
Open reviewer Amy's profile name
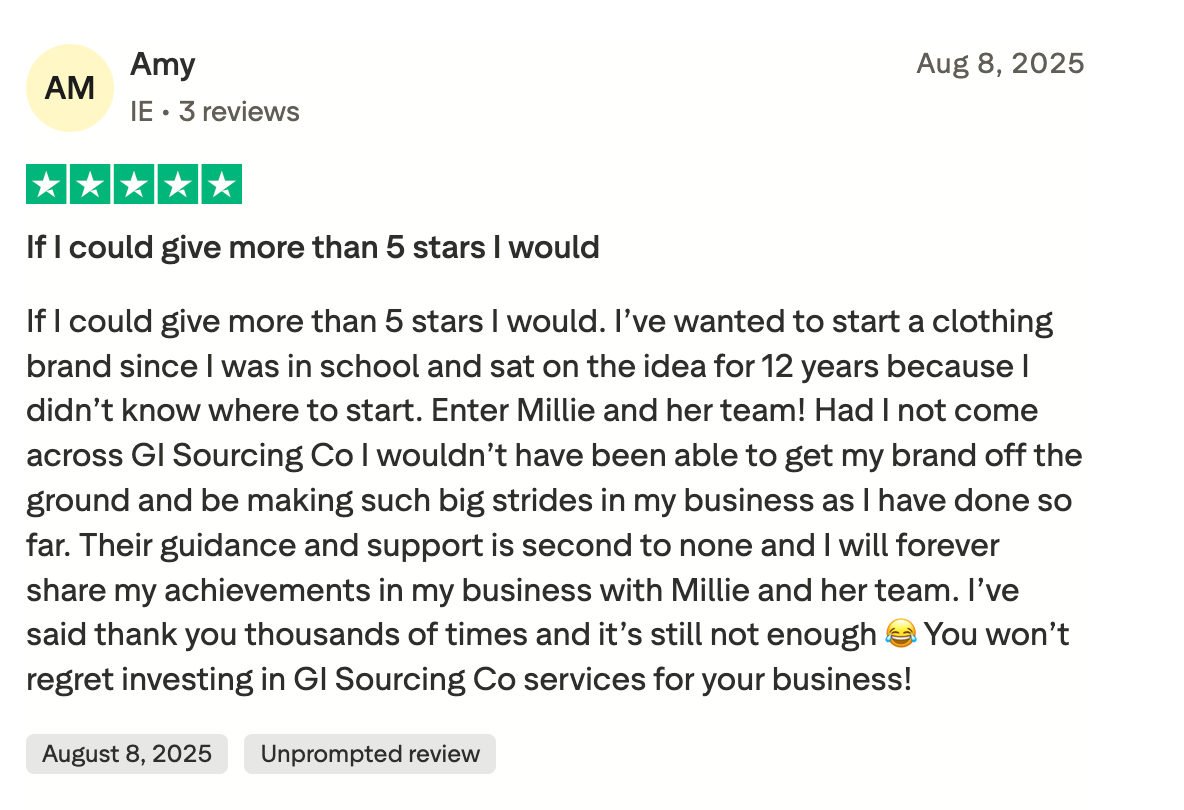[162, 65]
